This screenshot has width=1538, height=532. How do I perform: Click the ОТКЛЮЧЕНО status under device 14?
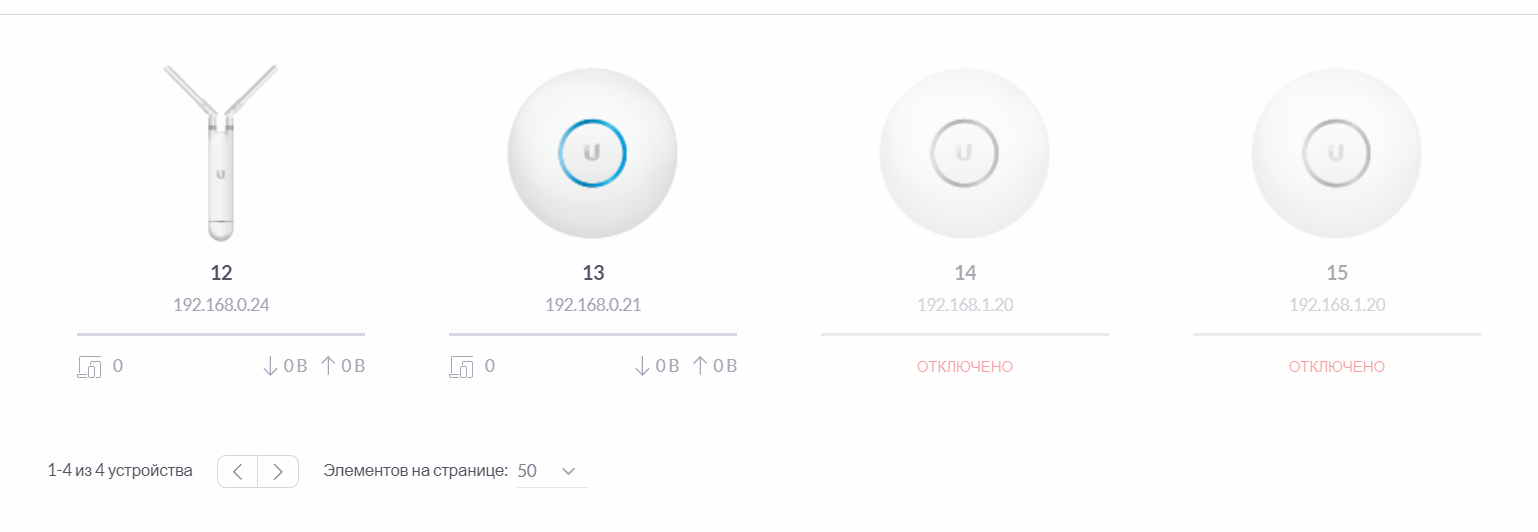click(965, 367)
